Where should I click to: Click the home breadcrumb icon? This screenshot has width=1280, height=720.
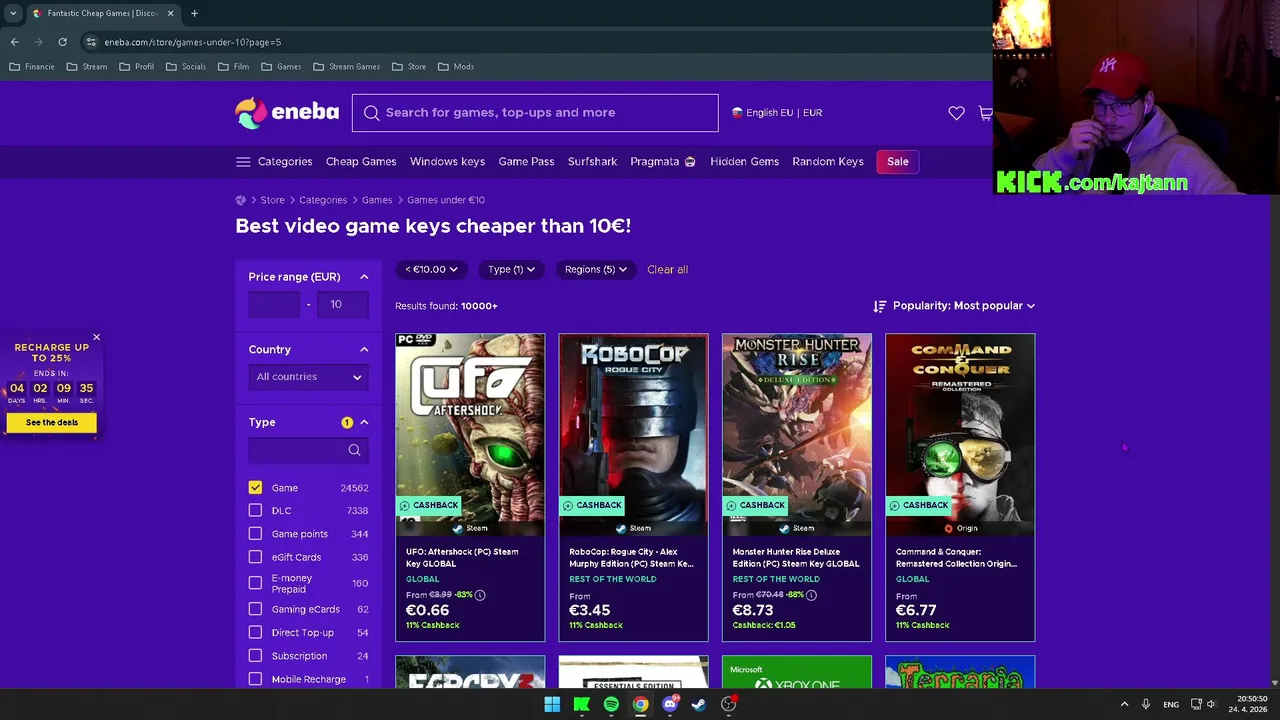tap(241, 200)
